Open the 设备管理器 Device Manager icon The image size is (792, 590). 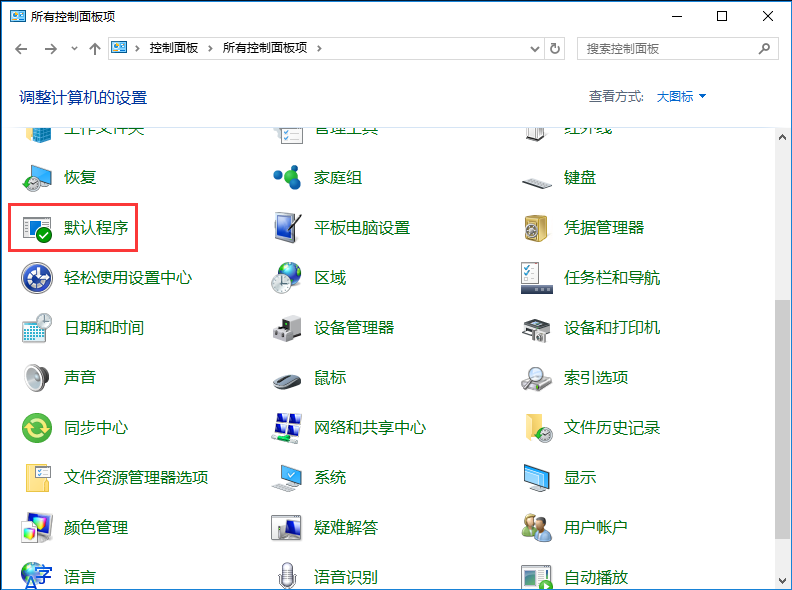click(x=287, y=328)
